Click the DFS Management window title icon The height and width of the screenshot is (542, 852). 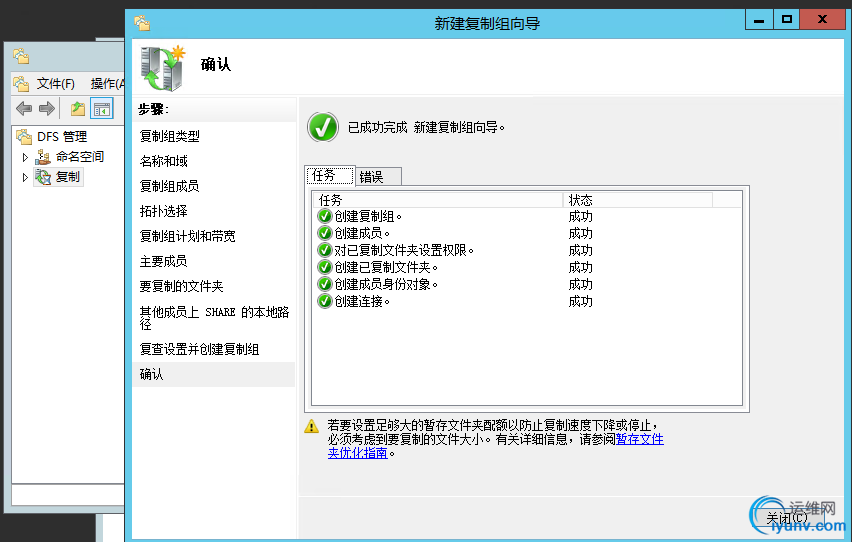[21, 56]
